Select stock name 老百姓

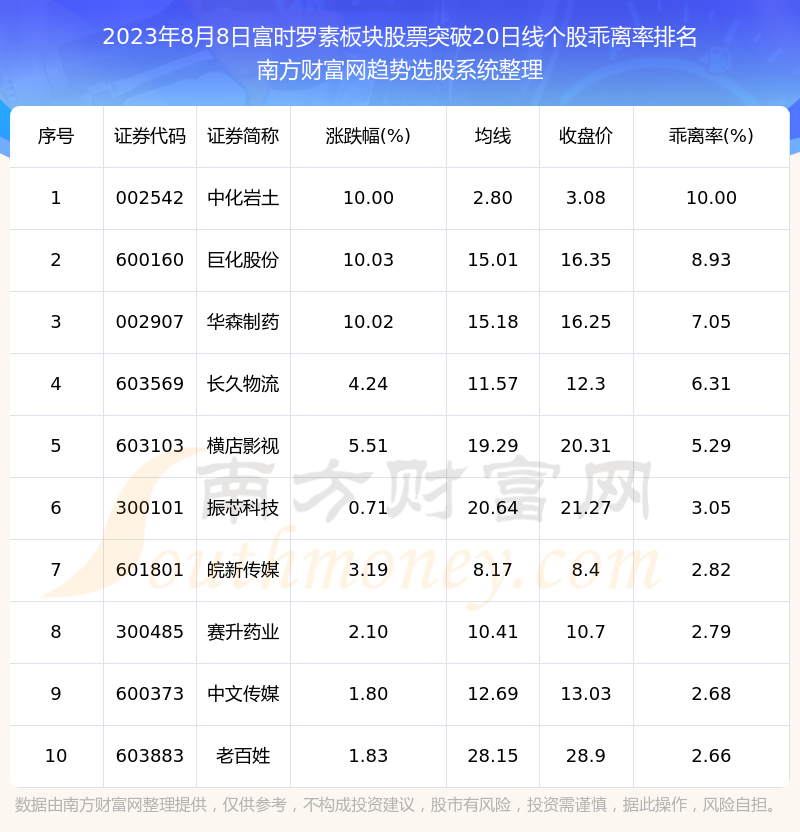point(243,756)
